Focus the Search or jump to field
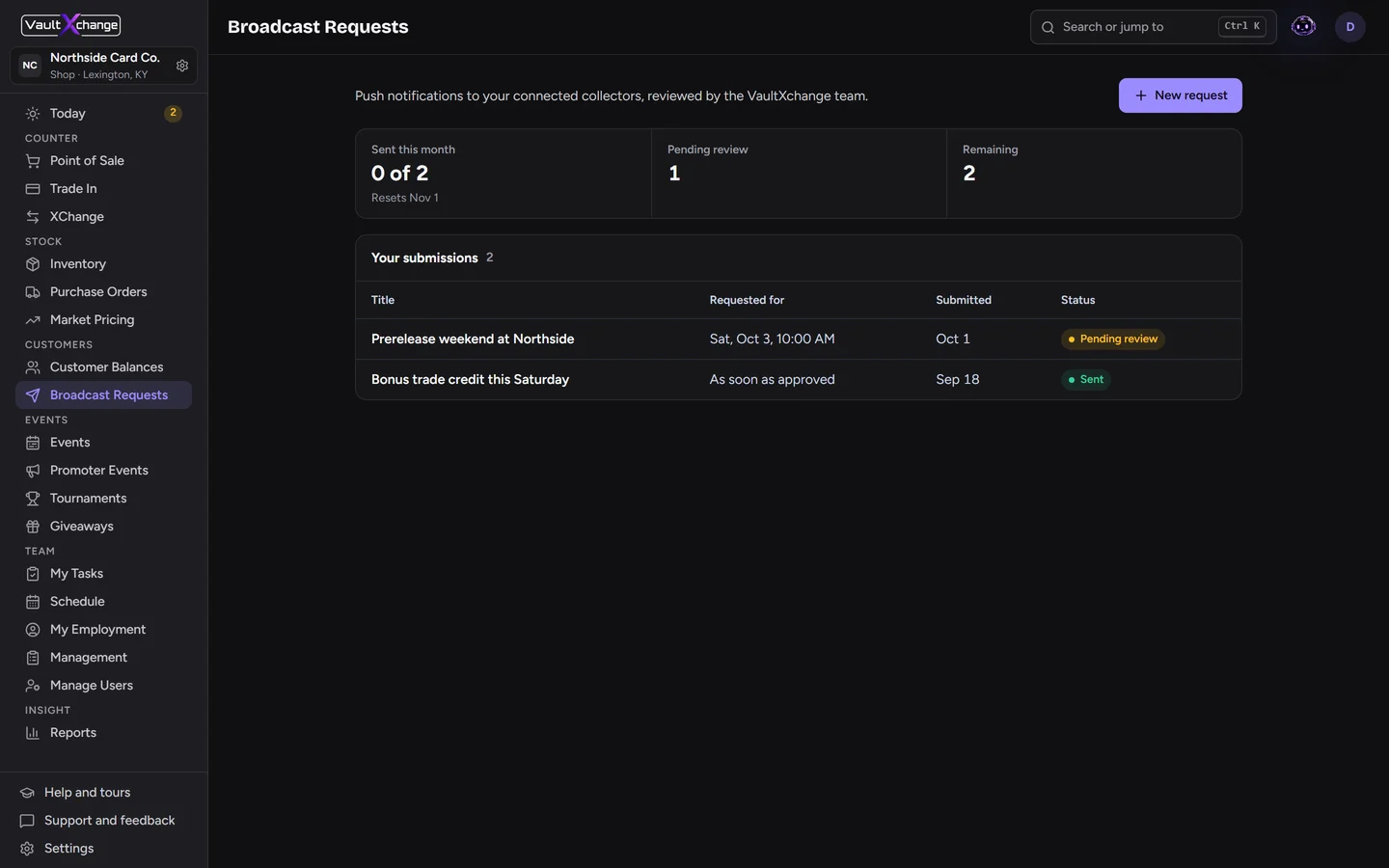 (x=1153, y=27)
